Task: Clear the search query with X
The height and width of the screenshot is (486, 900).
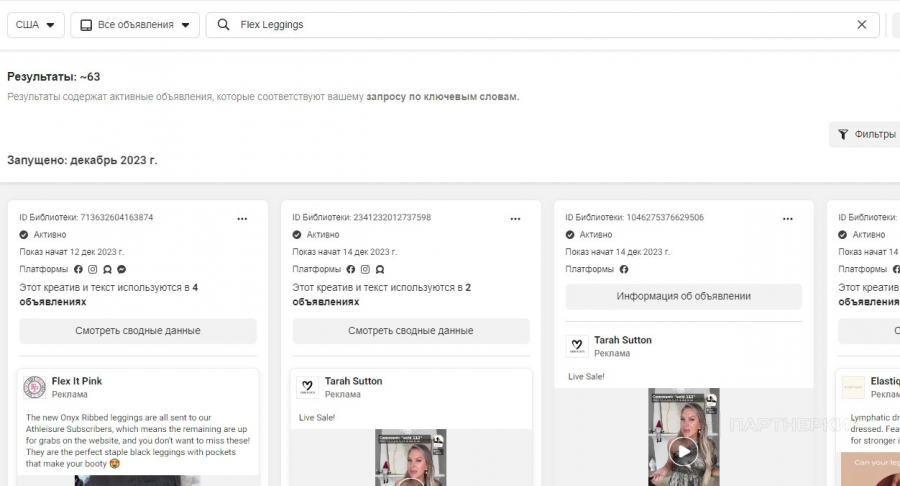Action: 862,25
